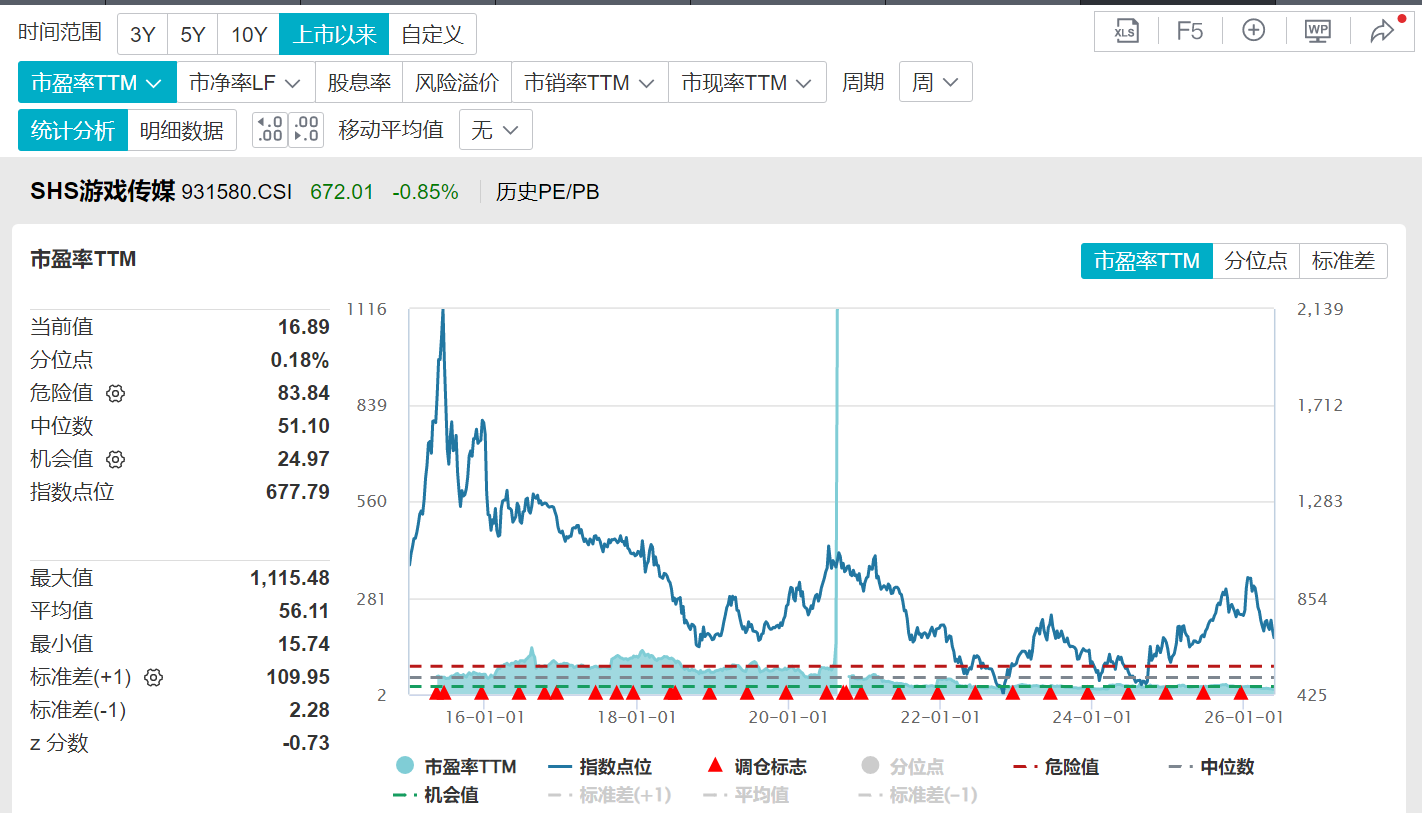Click the 分位点 0.18% value
1422x813 pixels.
pos(299,360)
